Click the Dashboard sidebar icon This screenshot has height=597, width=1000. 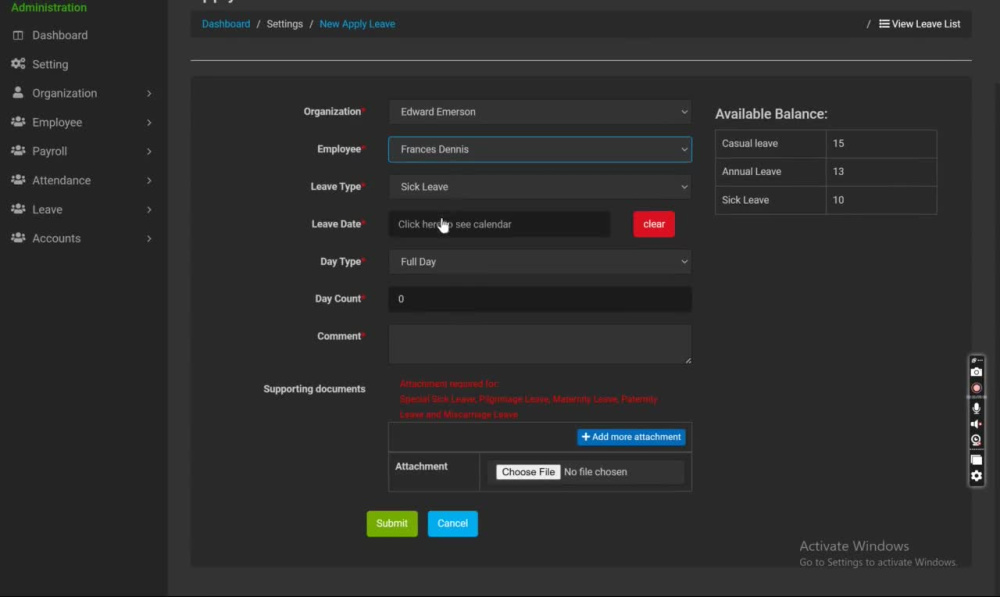(18, 35)
